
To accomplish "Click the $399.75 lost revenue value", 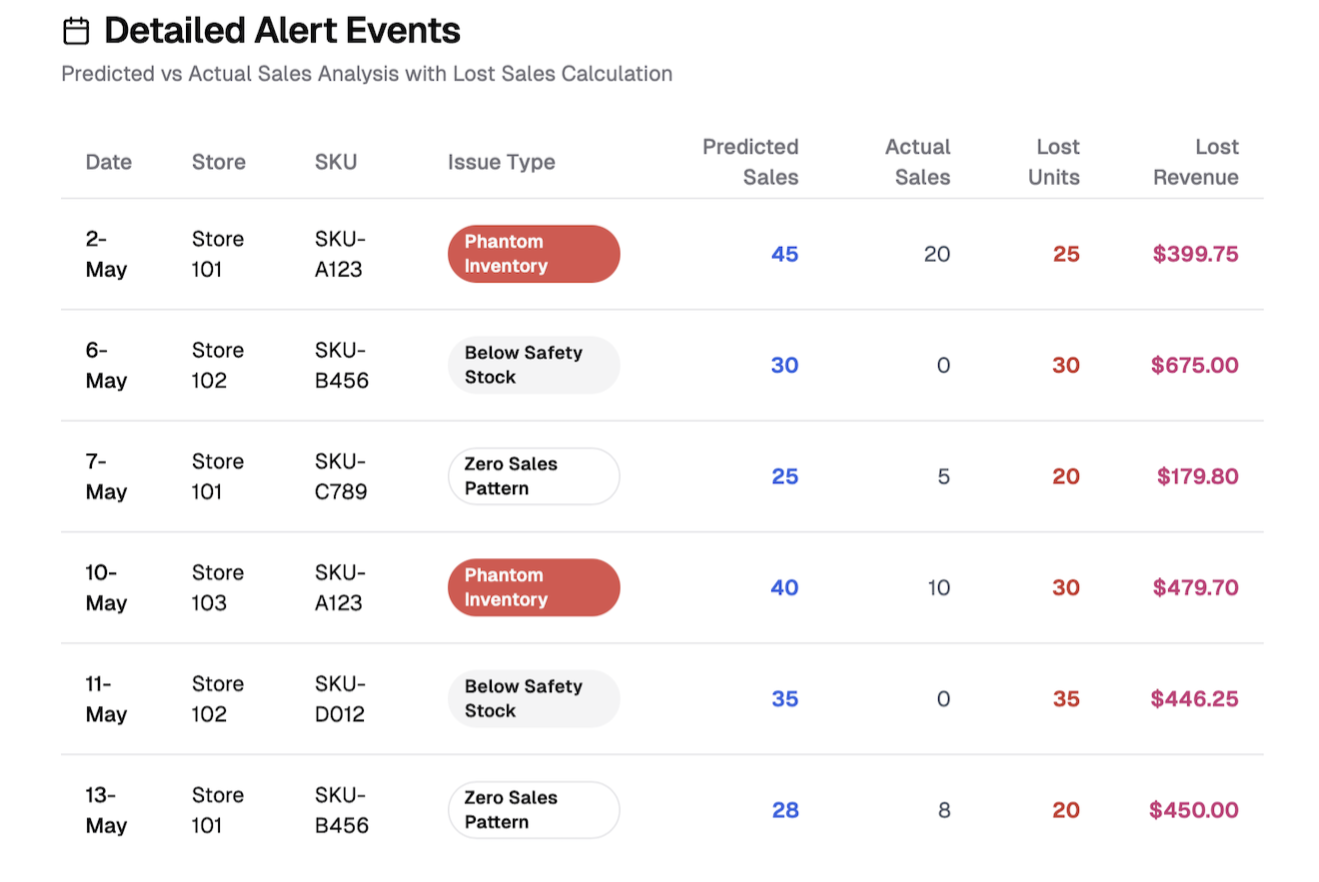I will click(1195, 254).
